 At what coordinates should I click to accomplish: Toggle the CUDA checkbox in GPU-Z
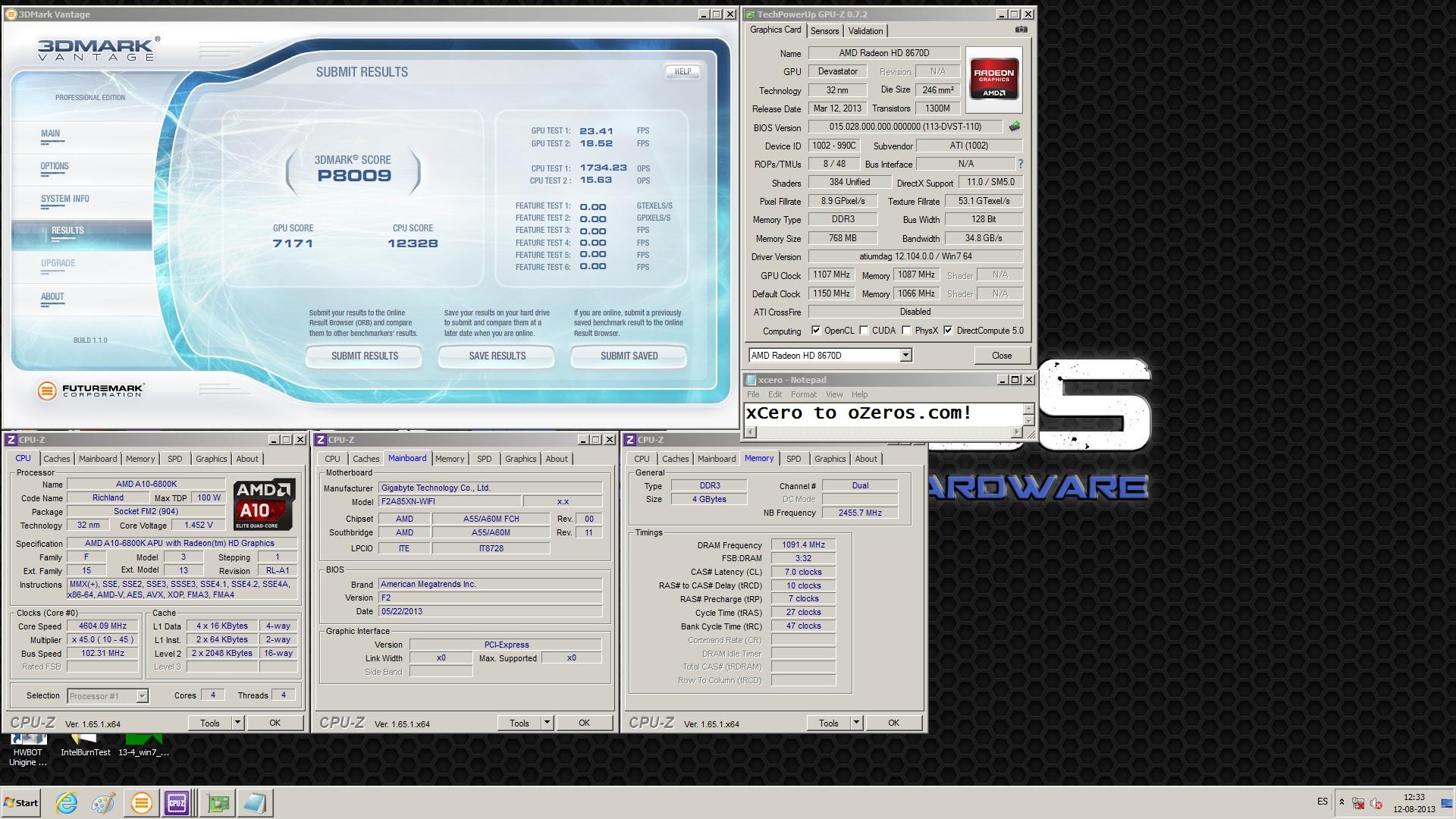click(864, 331)
